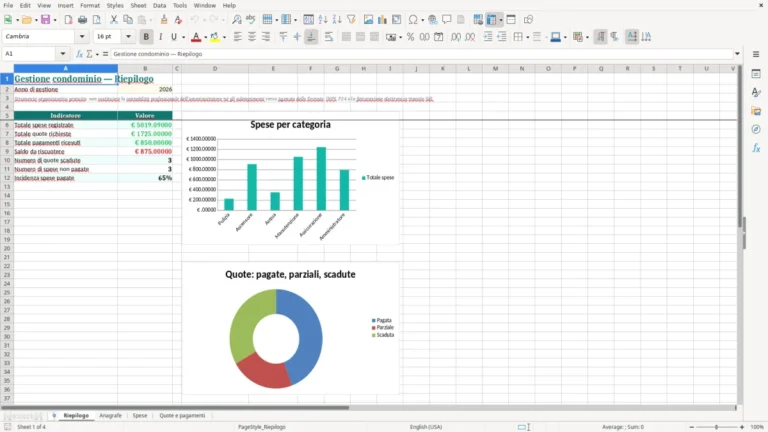Toggle the AutoFilter funnel icon
This screenshot has width=768, height=432.
click(x=351, y=20)
